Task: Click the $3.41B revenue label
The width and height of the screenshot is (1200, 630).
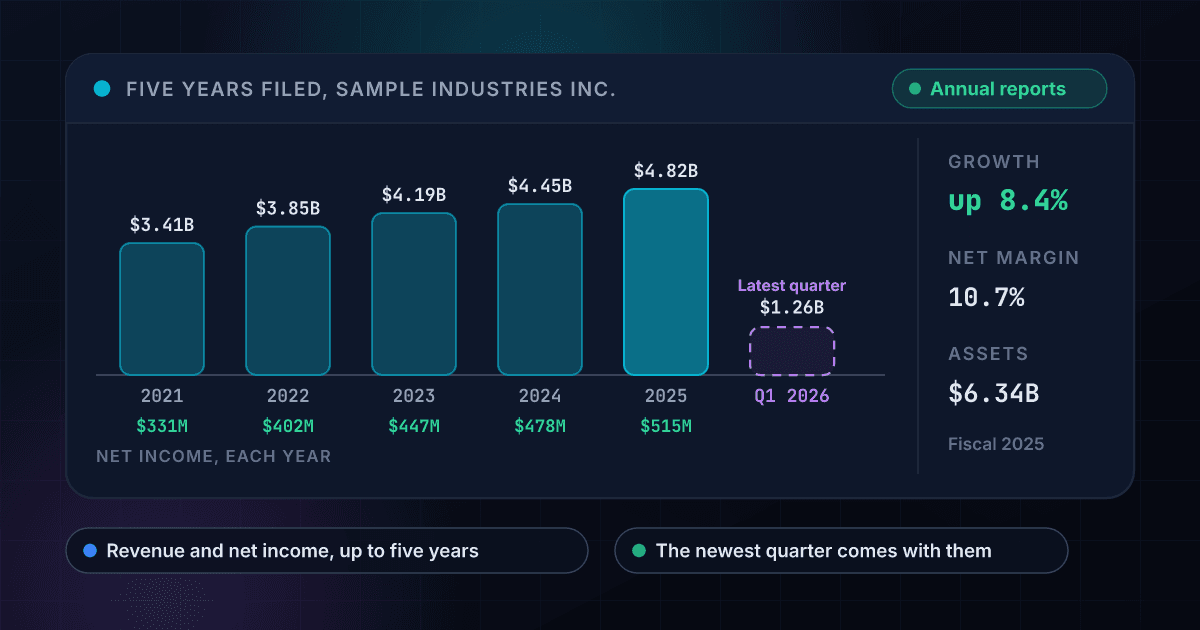Action: pyautogui.click(x=162, y=225)
